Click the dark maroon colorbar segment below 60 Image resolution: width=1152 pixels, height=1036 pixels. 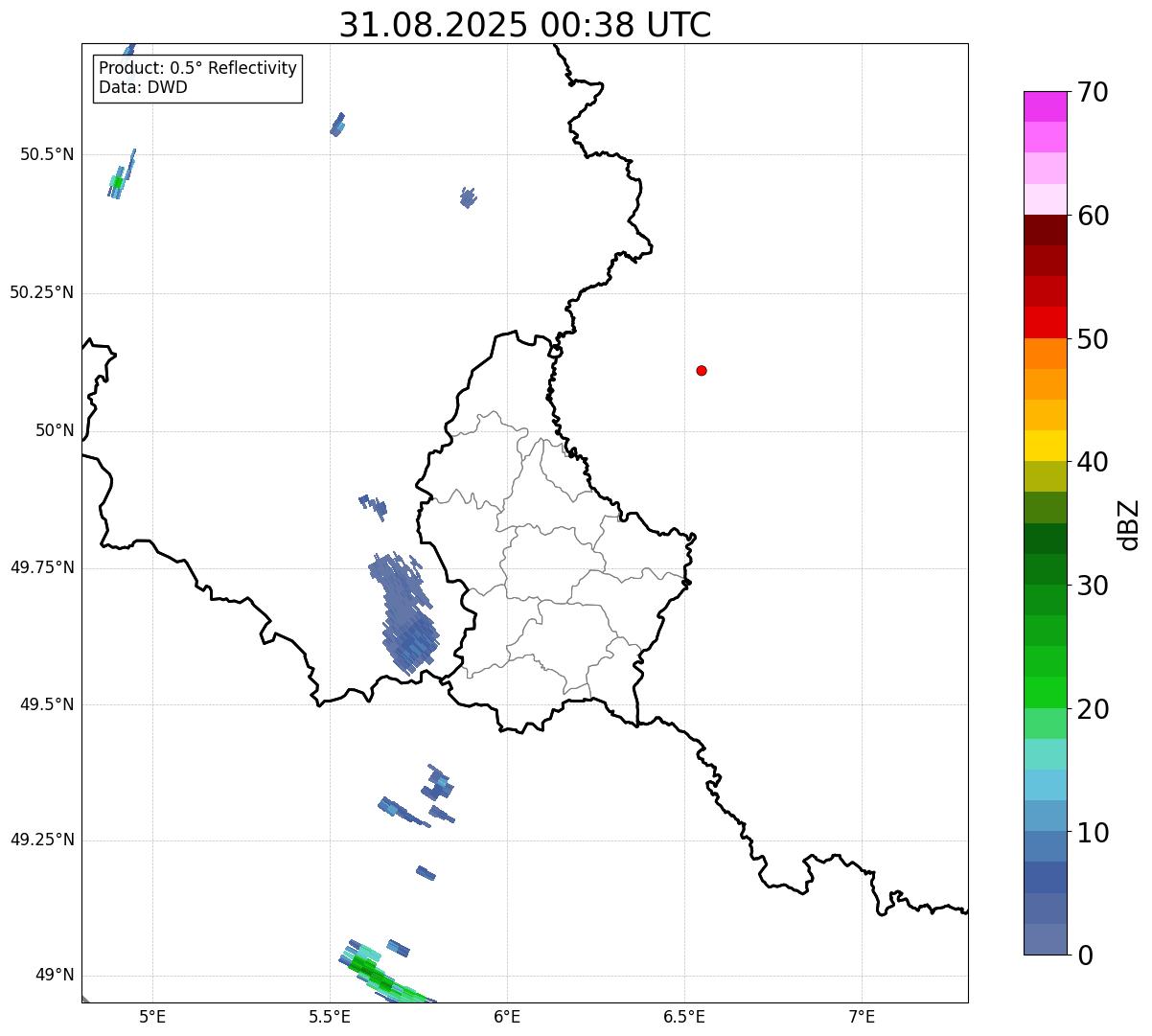coord(1046,230)
